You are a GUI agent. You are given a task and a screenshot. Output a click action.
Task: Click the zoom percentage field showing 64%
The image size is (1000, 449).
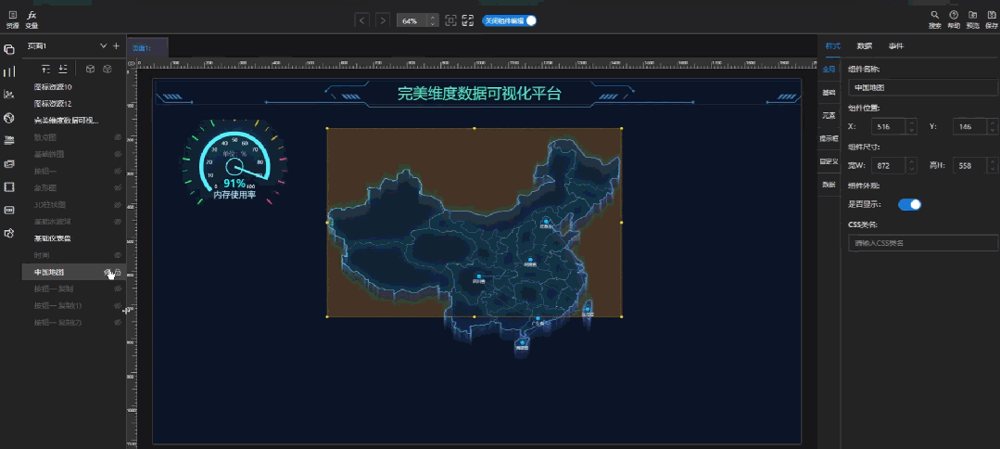coord(413,20)
